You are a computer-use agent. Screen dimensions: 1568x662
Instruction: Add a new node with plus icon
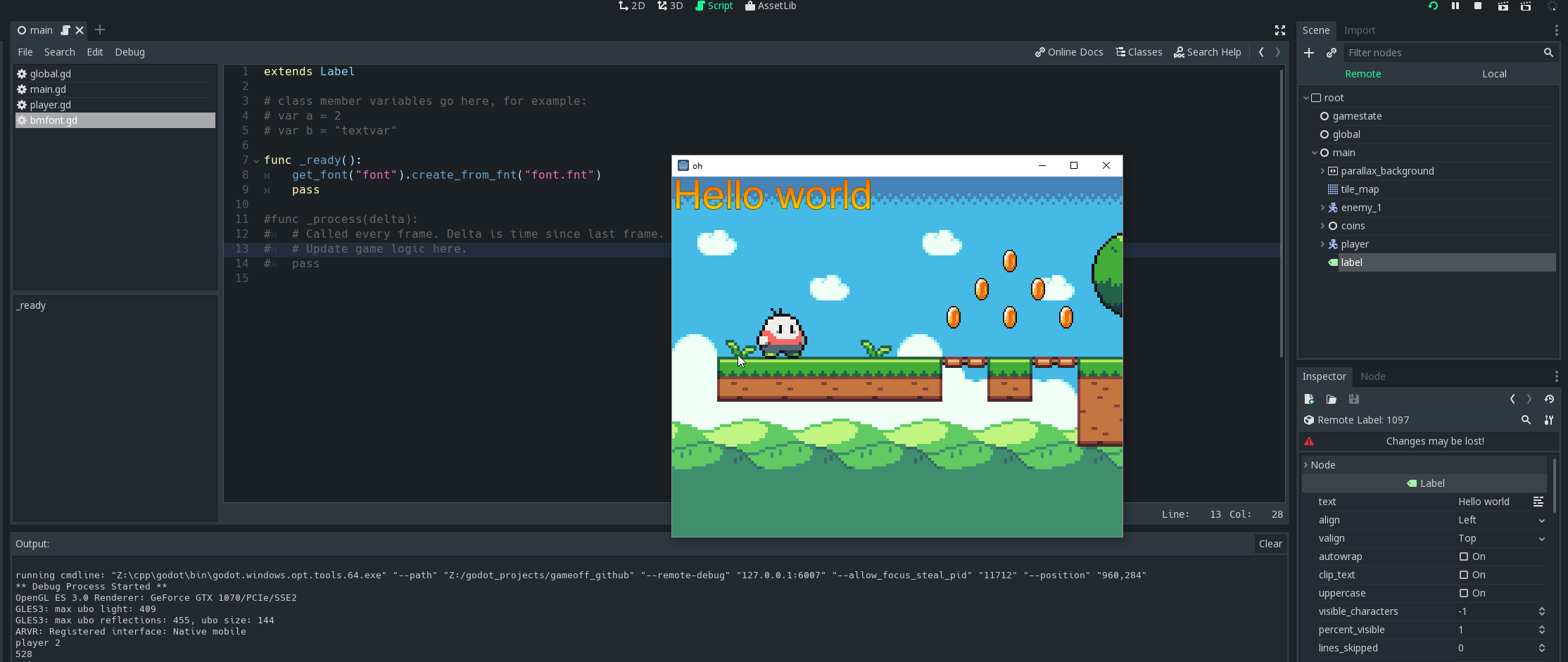click(x=1309, y=53)
